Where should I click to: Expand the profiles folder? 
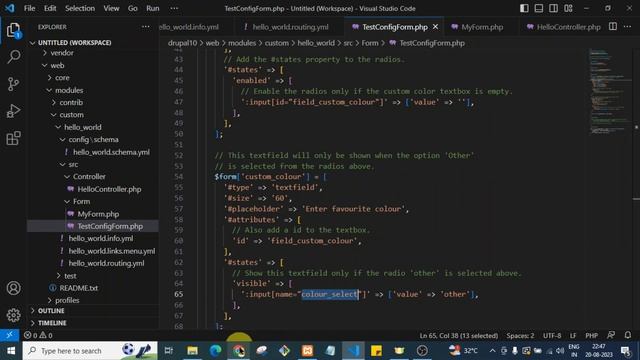click(x=67, y=300)
